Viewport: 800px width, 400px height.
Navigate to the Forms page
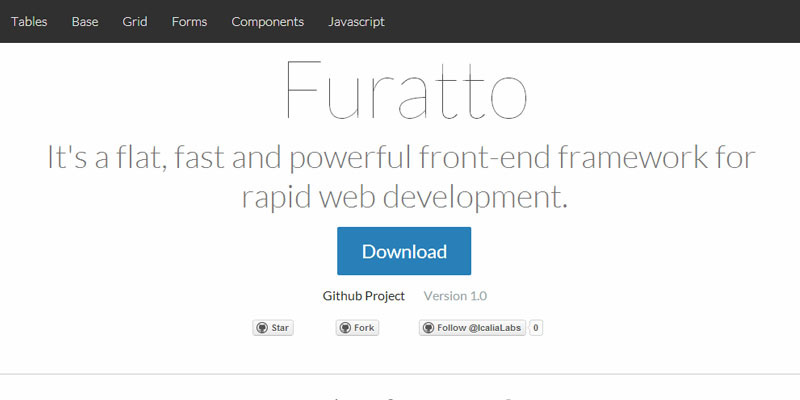[189, 21]
